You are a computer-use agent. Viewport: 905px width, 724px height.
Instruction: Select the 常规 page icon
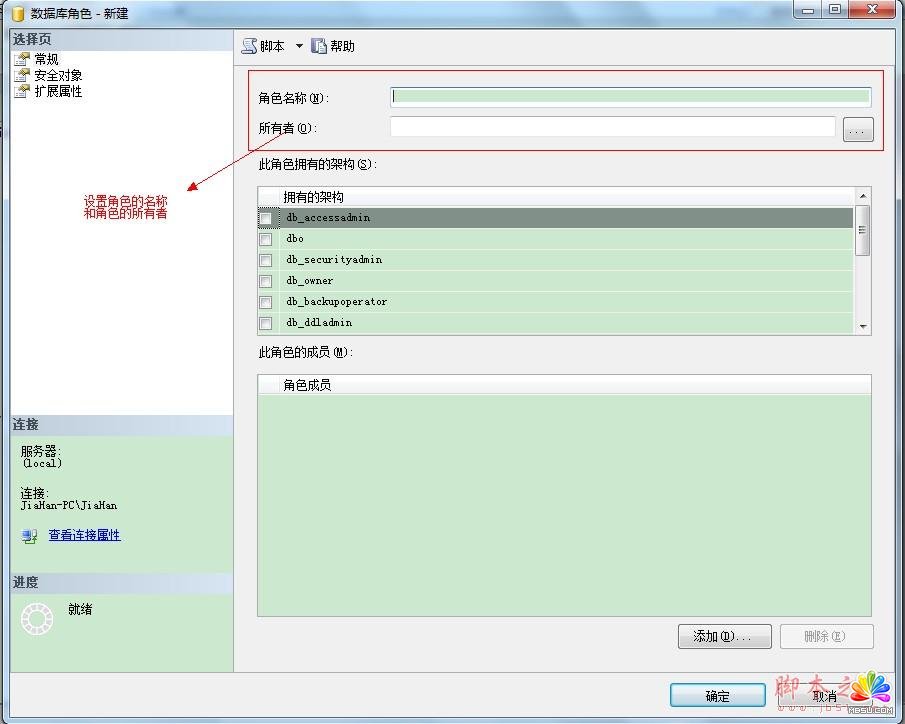(22, 59)
